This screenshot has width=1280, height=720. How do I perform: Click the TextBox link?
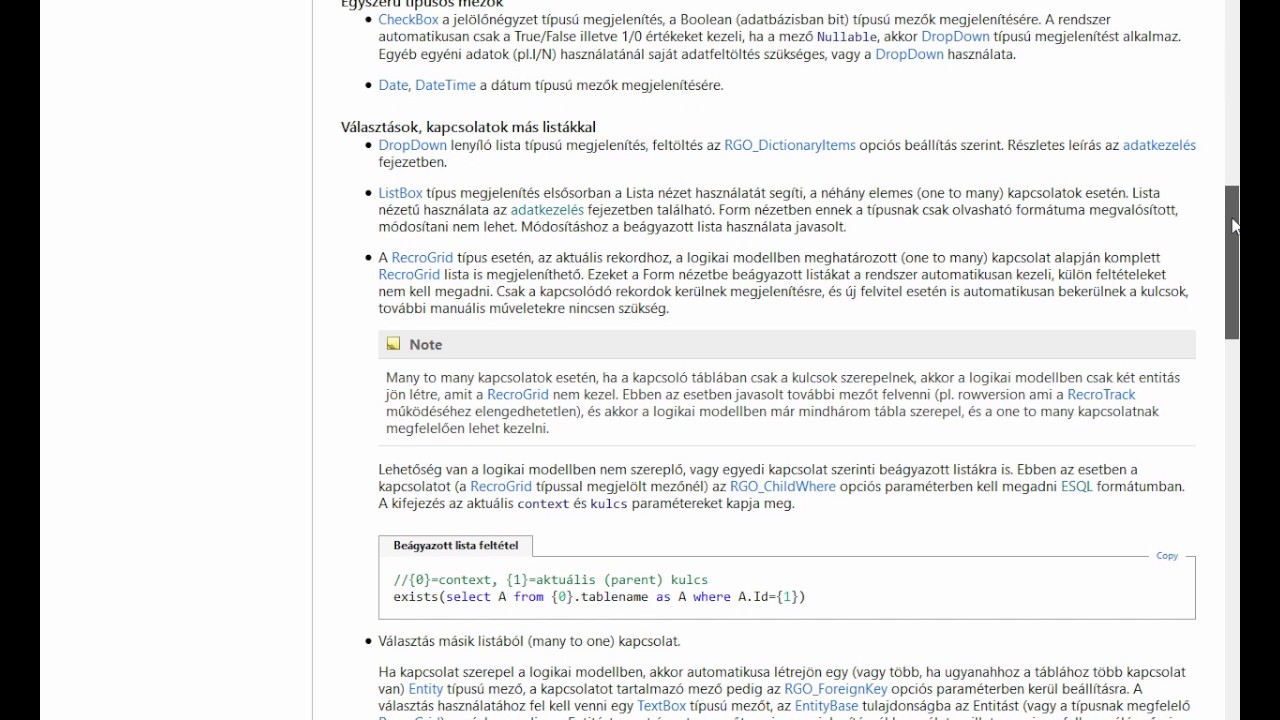pyautogui.click(x=661, y=705)
